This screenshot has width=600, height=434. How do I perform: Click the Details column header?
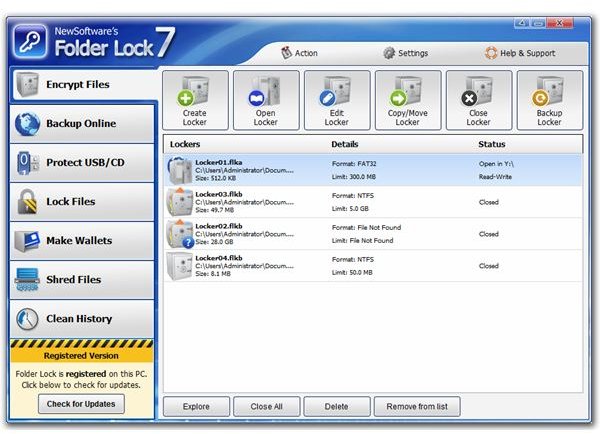tap(345, 144)
